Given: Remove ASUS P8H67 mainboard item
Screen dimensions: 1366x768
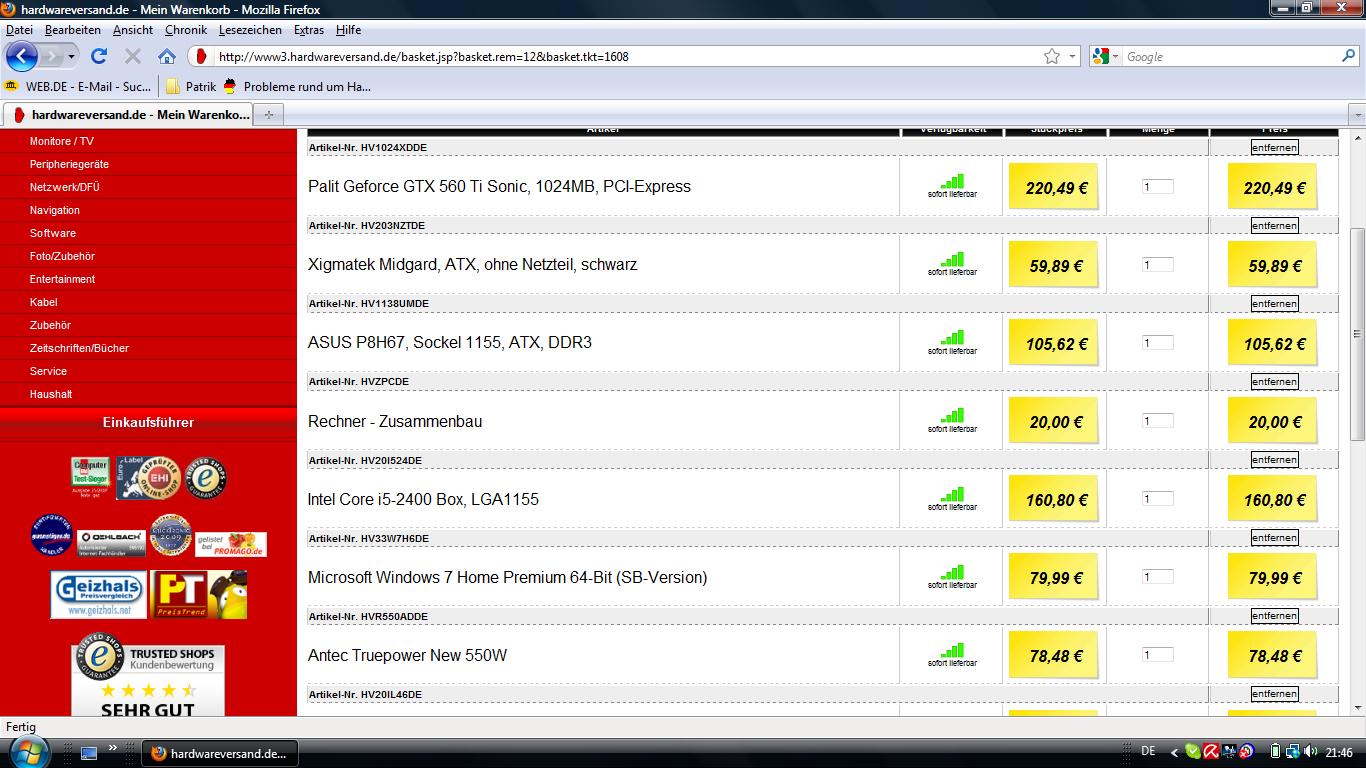Looking at the screenshot, I should pos(1274,304).
